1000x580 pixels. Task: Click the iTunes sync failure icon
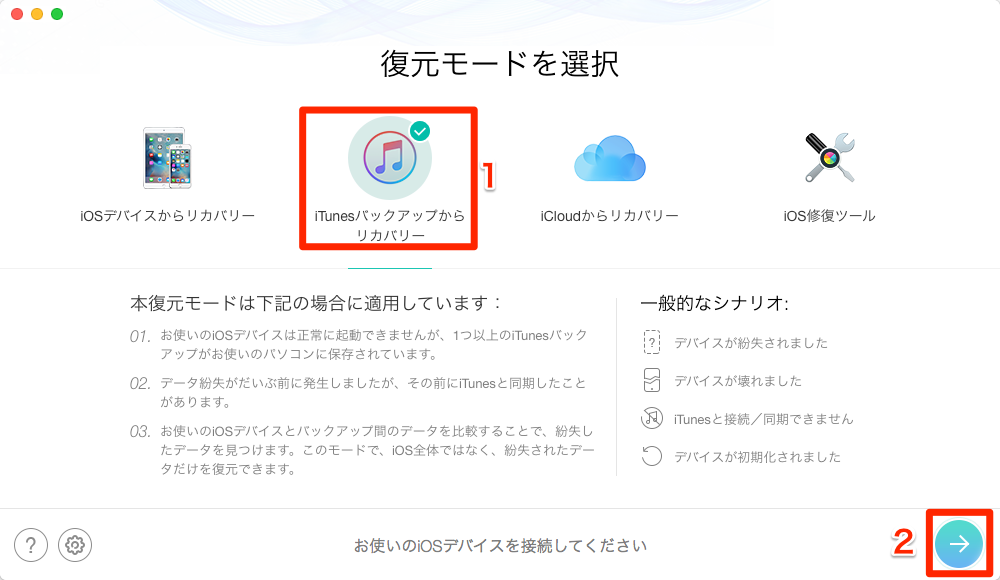coord(651,419)
